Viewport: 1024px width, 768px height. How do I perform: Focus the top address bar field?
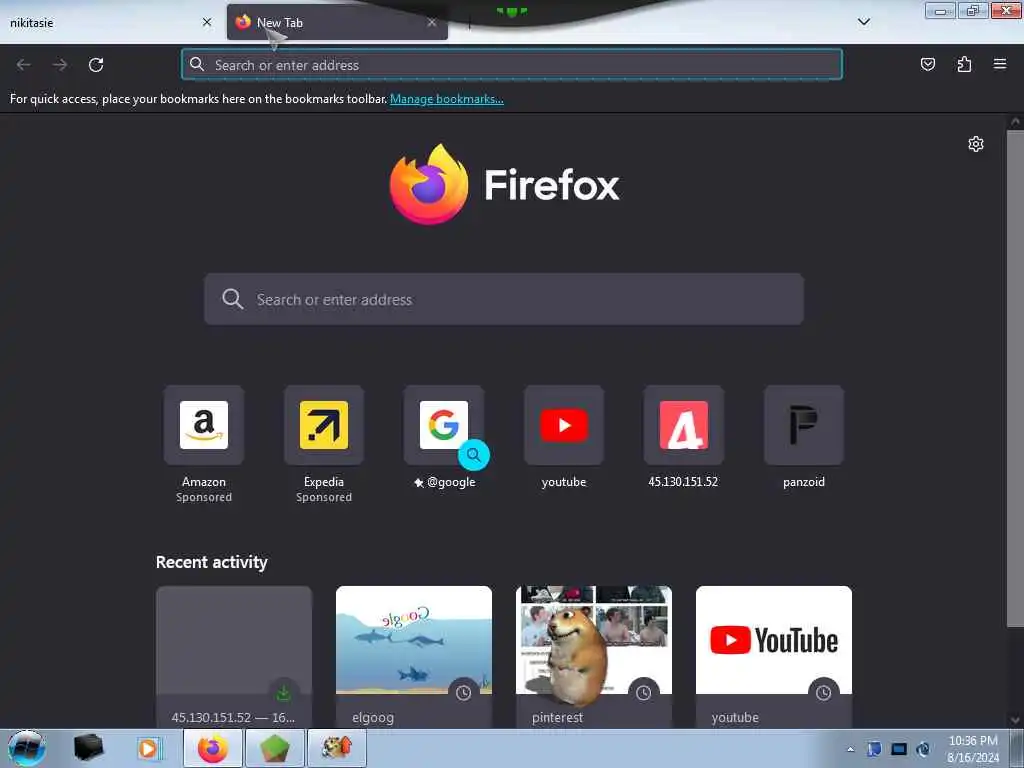click(512, 65)
